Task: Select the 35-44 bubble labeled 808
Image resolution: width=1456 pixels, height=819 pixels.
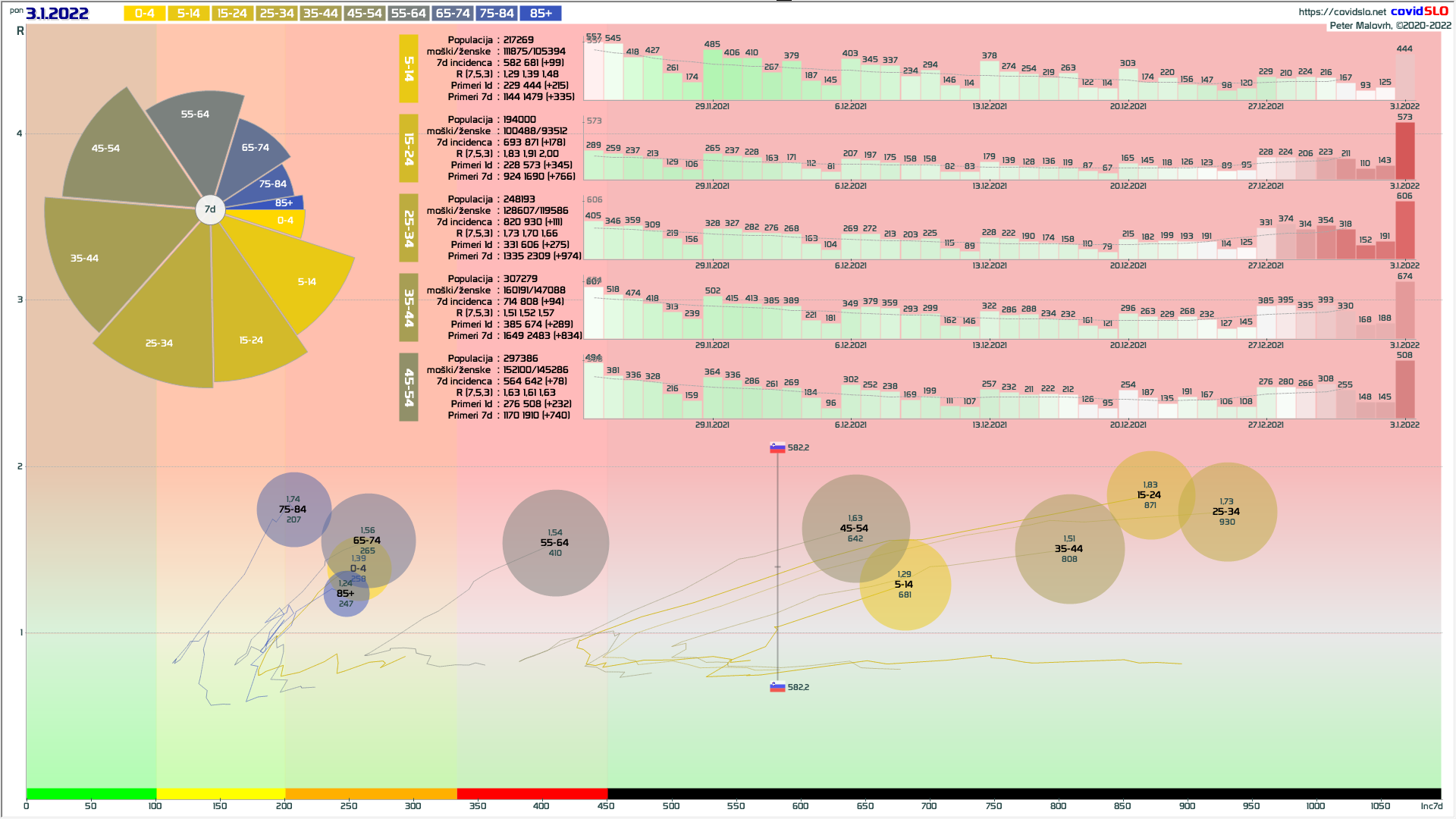Action: 1069,549
